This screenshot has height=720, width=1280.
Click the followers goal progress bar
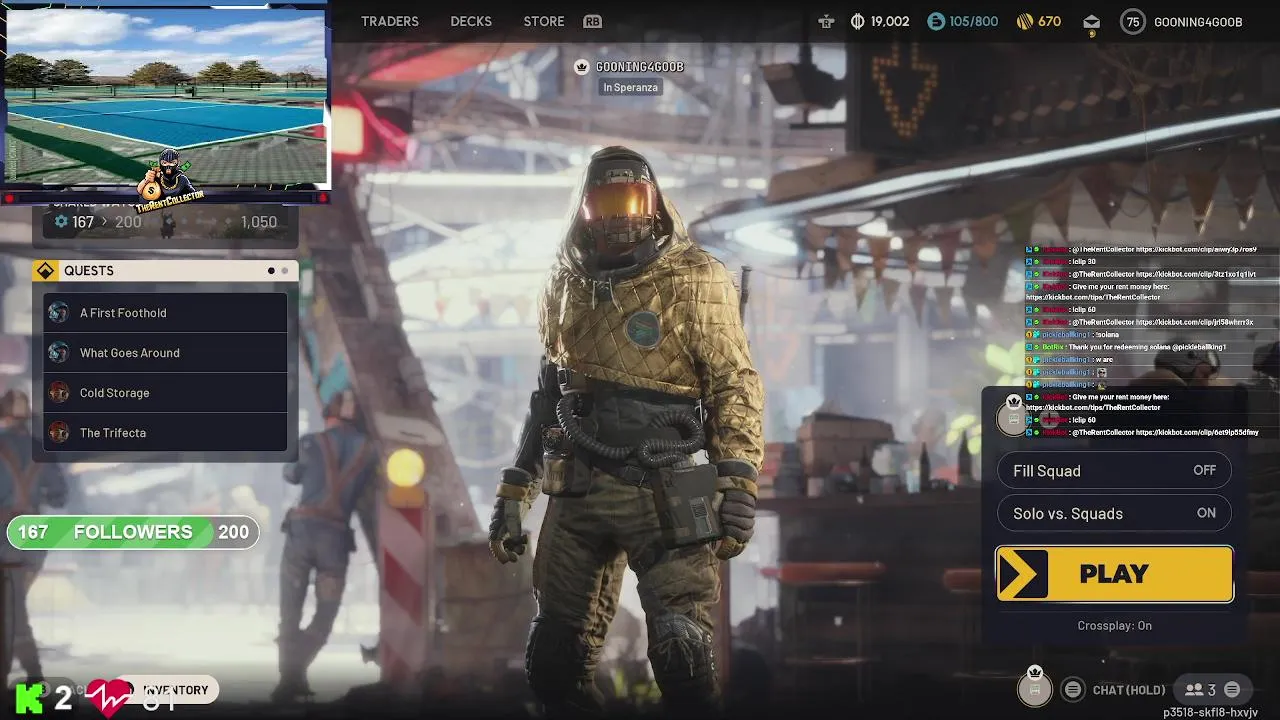click(133, 532)
